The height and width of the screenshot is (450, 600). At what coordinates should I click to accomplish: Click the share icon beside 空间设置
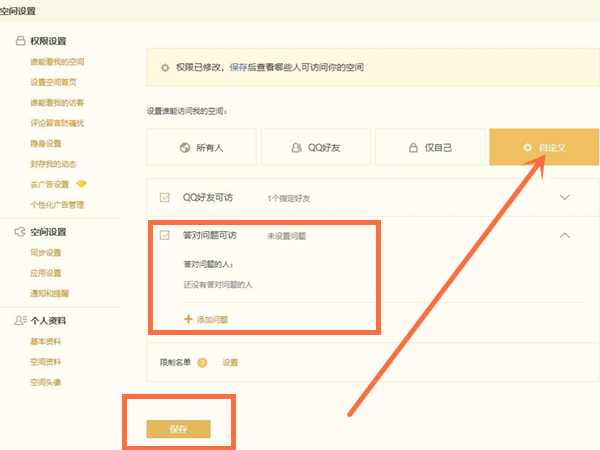(19, 232)
